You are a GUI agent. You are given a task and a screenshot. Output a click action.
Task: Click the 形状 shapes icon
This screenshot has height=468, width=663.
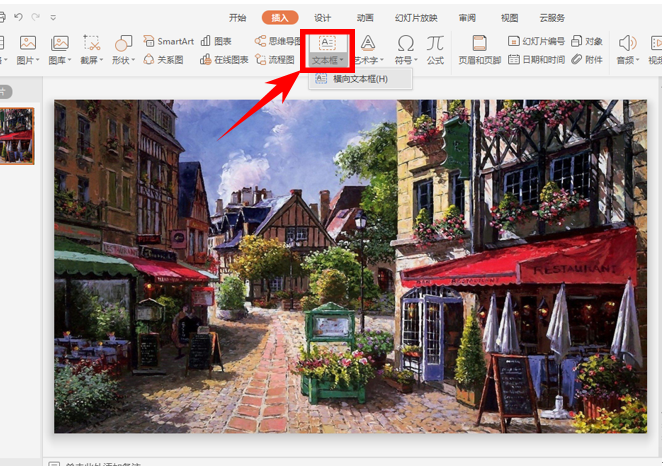coord(123,43)
